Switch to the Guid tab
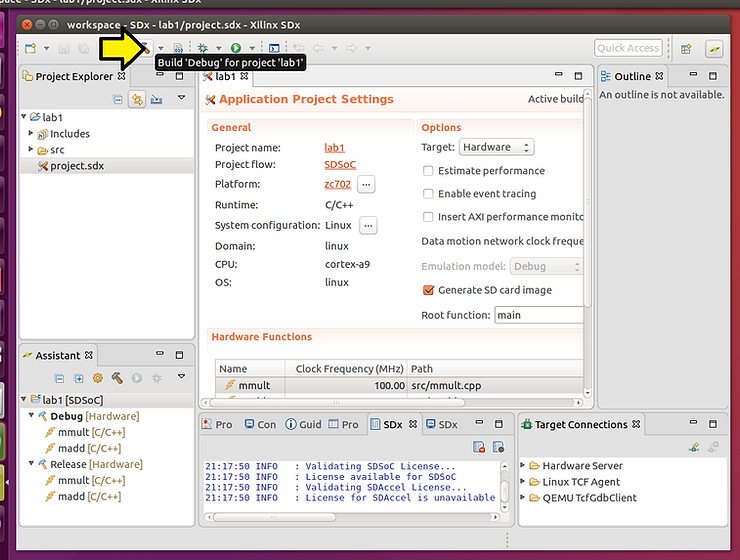The image size is (740, 560). point(303,424)
